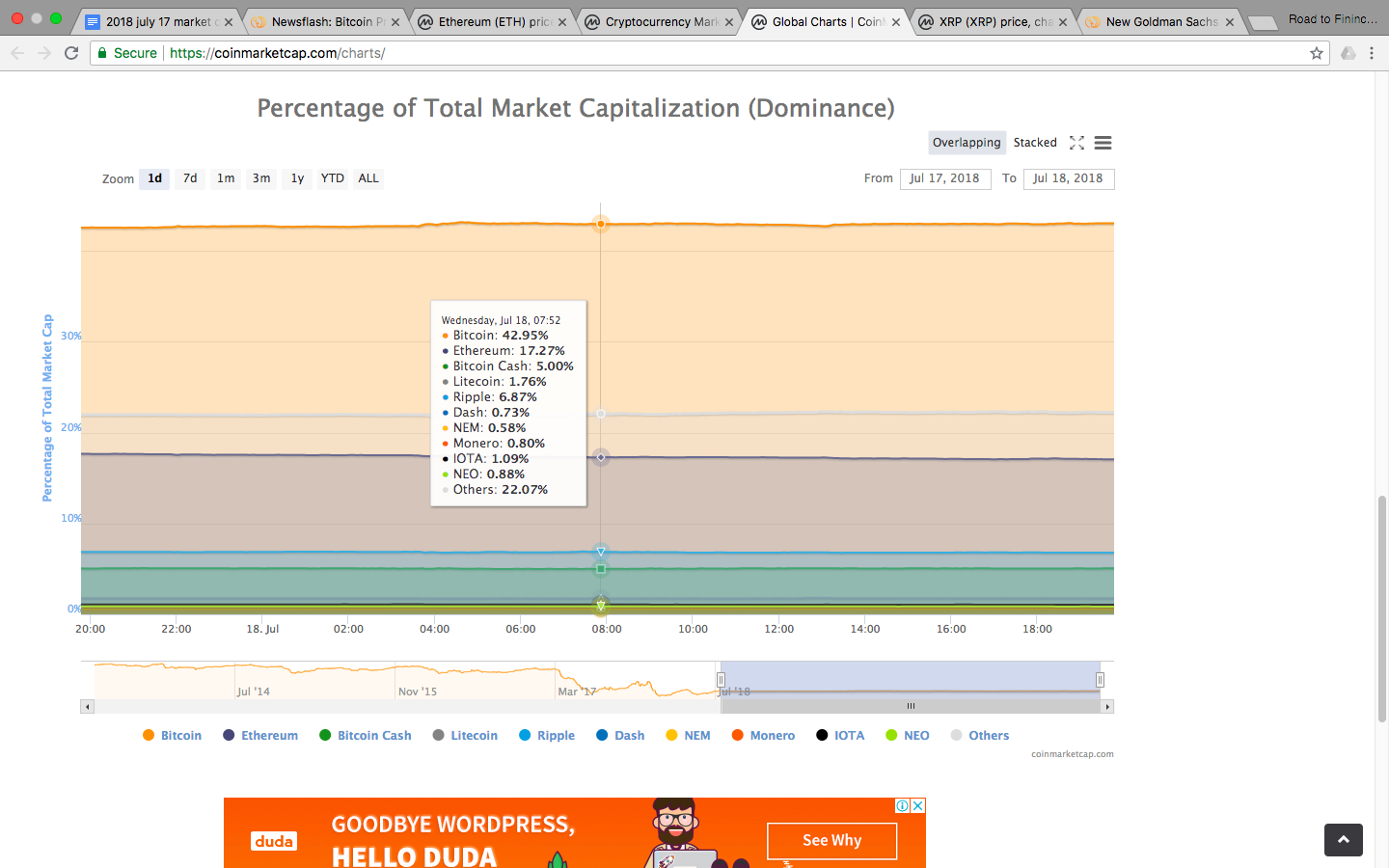This screenshot has width=1389, height=868.
Task: Toggle Others series in legend
Action: (x=980, y=735)
